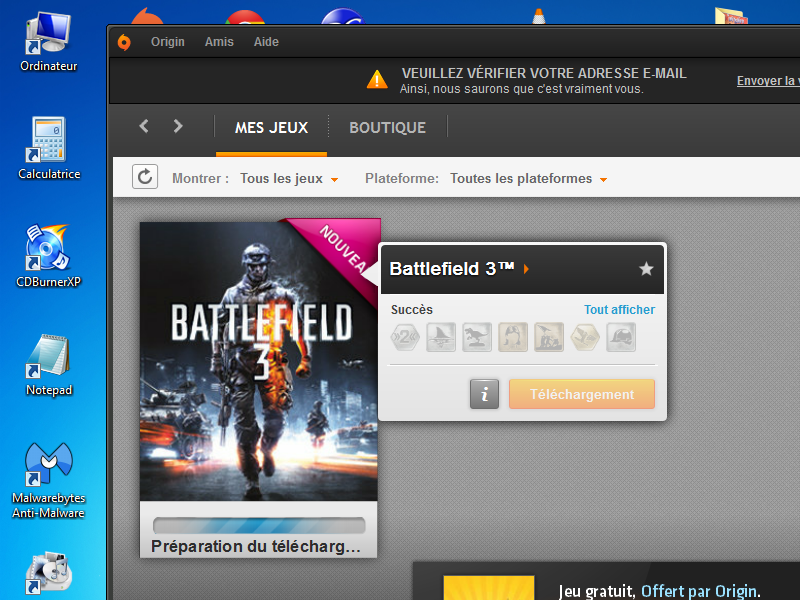The image size is (800, 600).
Task: Click the email verification warning triangle
Action: pyautogui.click(x=377, y=80)
